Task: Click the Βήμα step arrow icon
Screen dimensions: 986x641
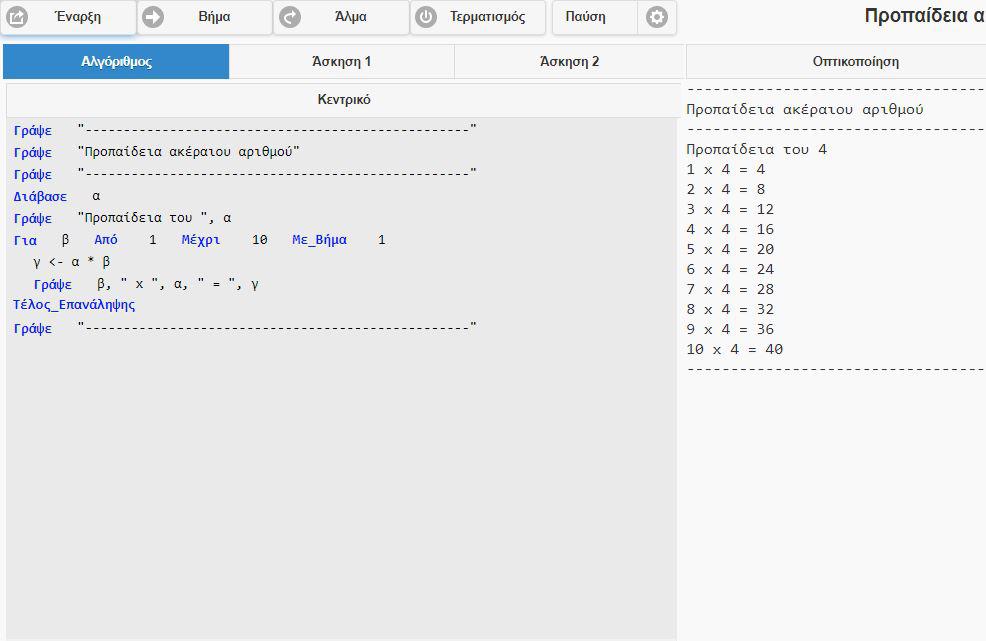Action: coord(153,17)
